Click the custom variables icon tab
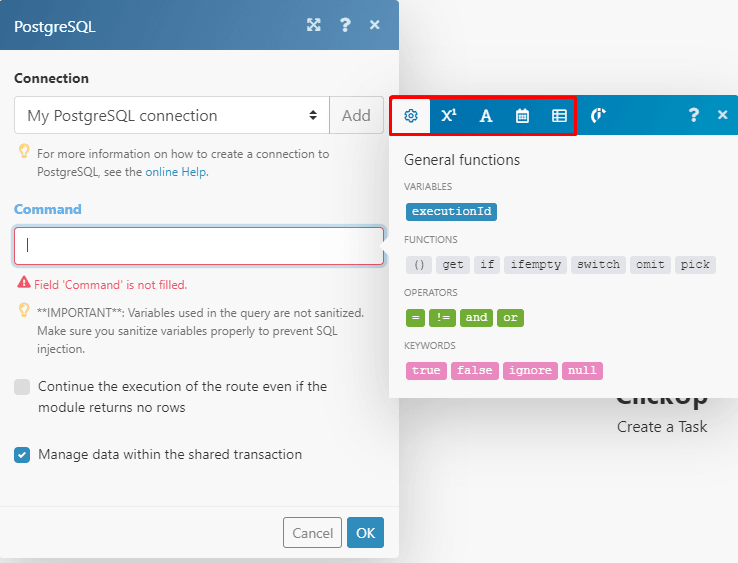 coord(598,116)
